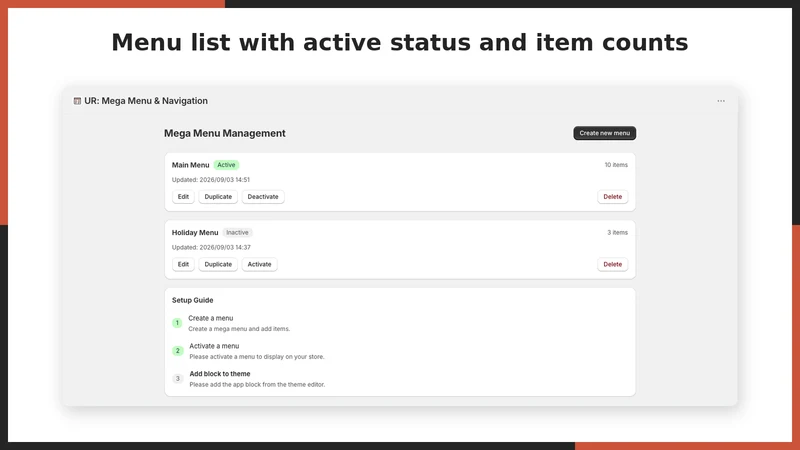Click step 2 green circle in Setup Guide
Image resolution: width=800 pixels, height=450 pixels.
178,351
